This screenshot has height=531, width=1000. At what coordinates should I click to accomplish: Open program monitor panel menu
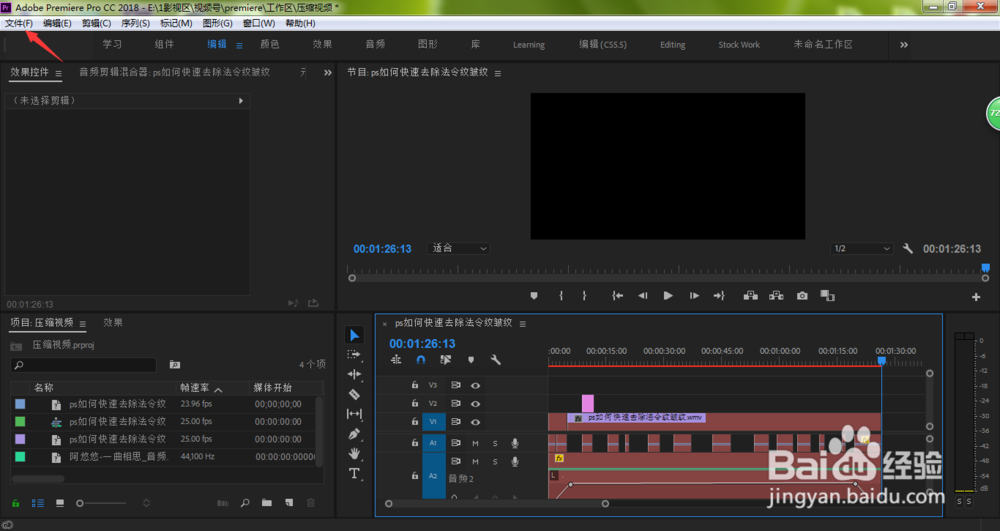point(497,73)
